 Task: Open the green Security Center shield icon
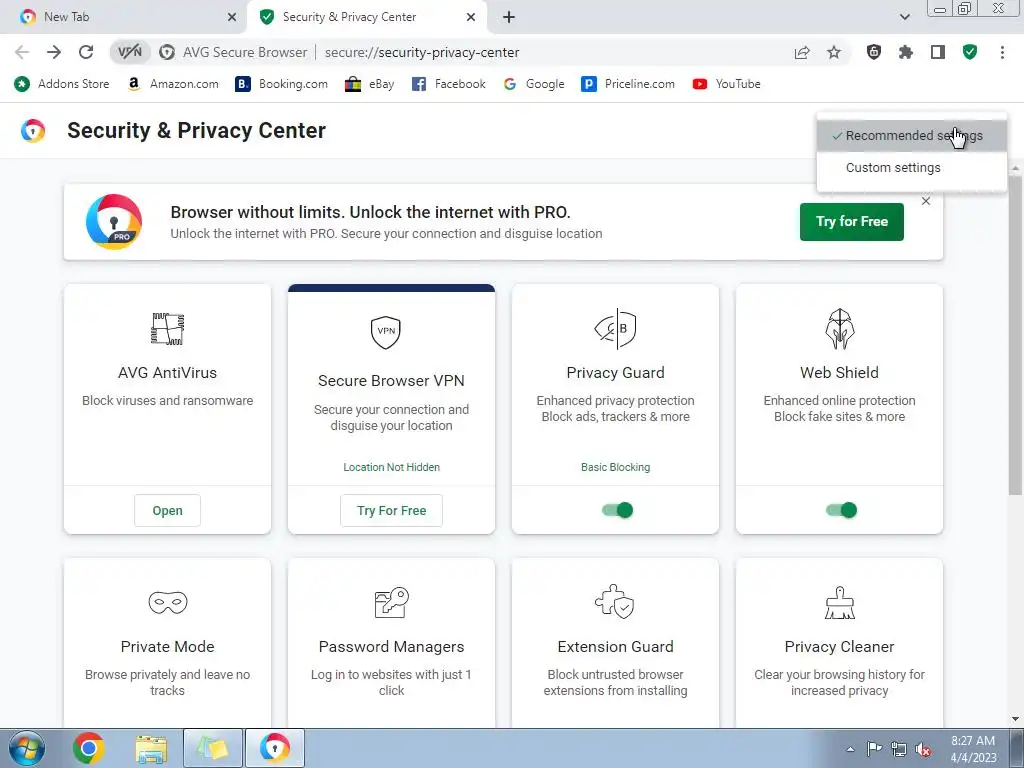click(970, 52)
